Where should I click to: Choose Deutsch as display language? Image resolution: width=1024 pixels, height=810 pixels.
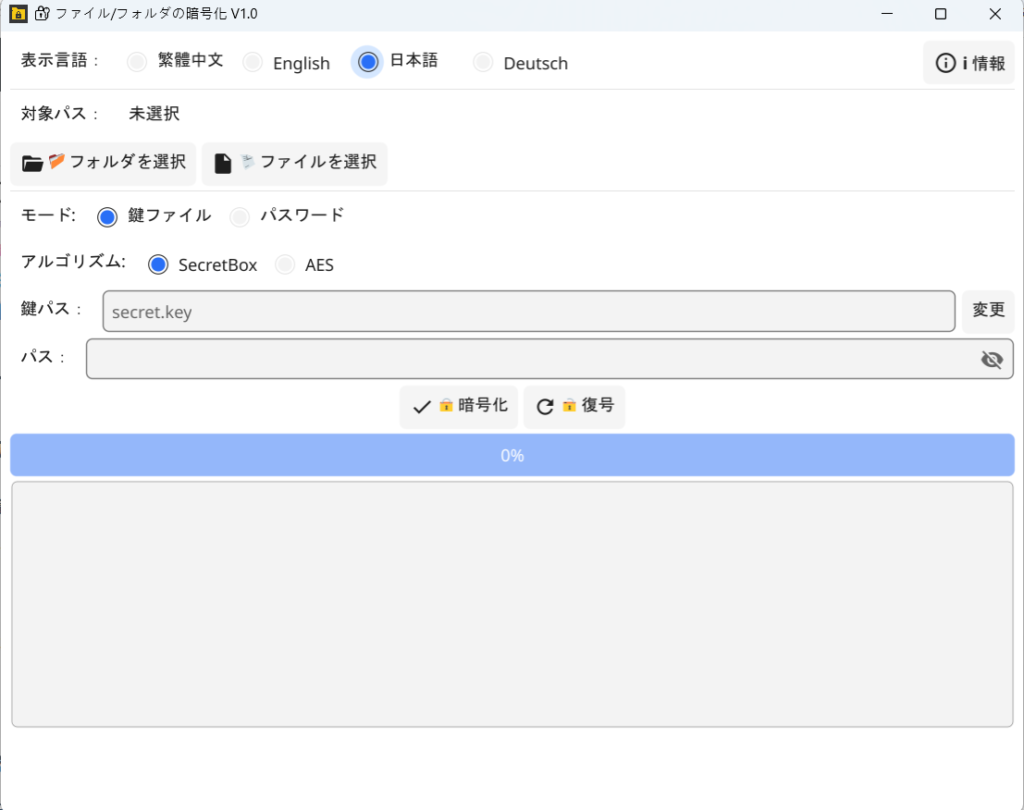(483, 62)
